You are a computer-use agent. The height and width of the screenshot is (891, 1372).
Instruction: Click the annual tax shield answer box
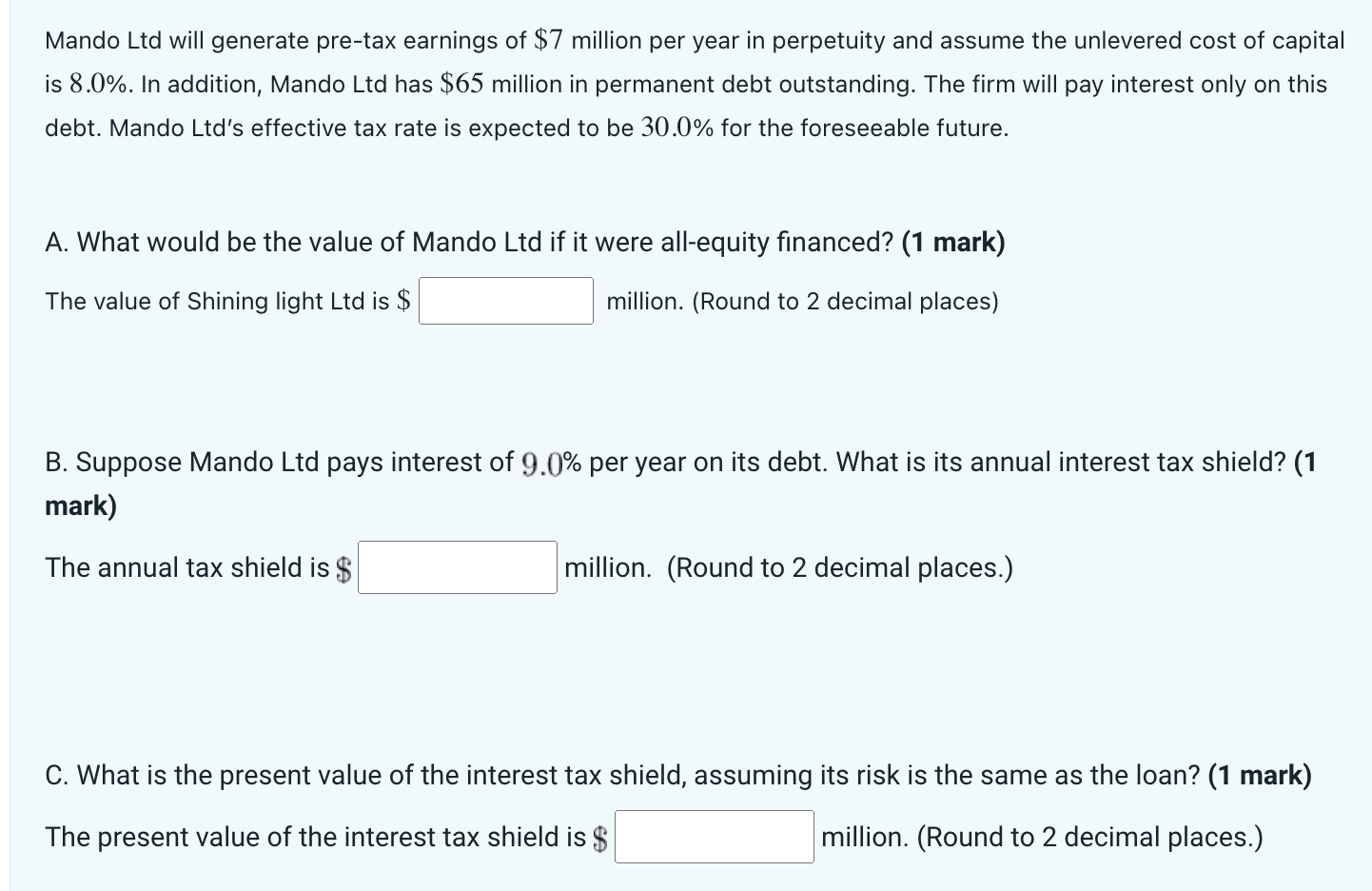pyautogui.click(x=457, y=566)
